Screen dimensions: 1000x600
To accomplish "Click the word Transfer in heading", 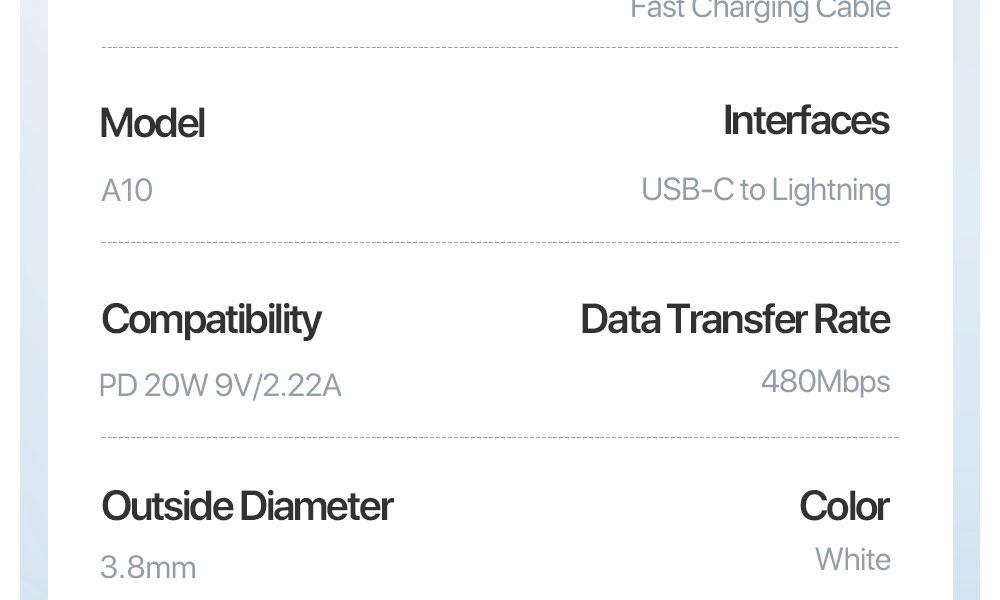I will 737,319.
